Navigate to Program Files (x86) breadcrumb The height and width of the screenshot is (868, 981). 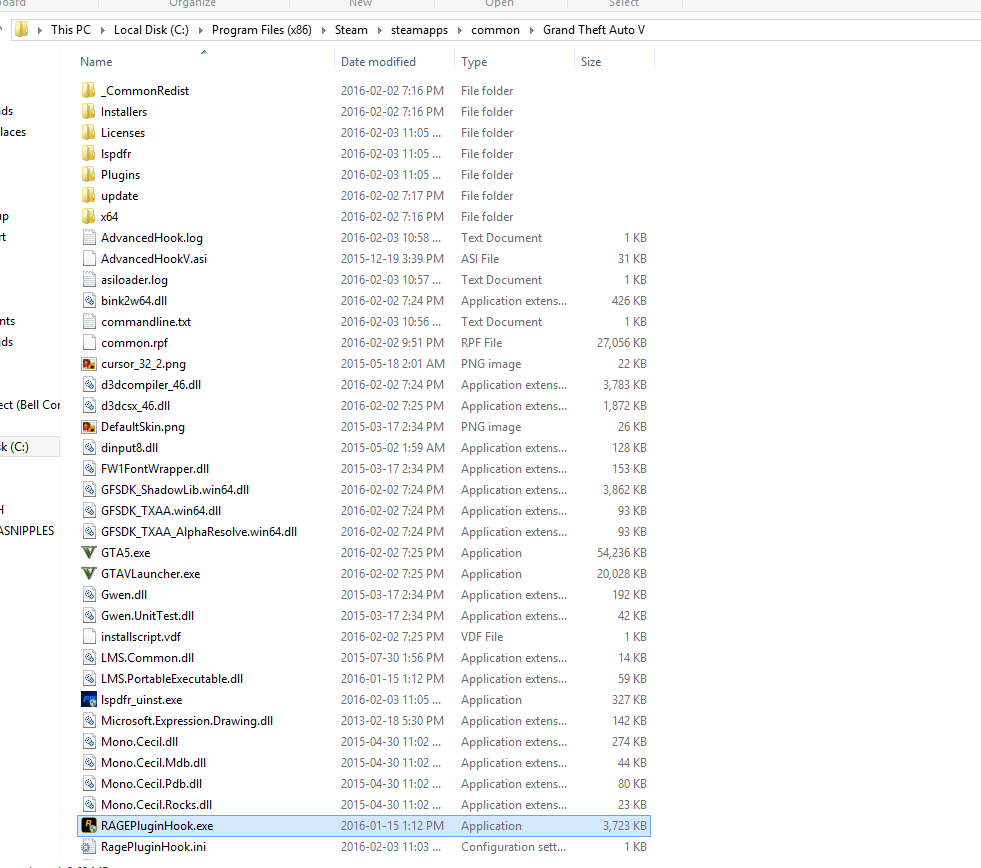coord(262,29)
